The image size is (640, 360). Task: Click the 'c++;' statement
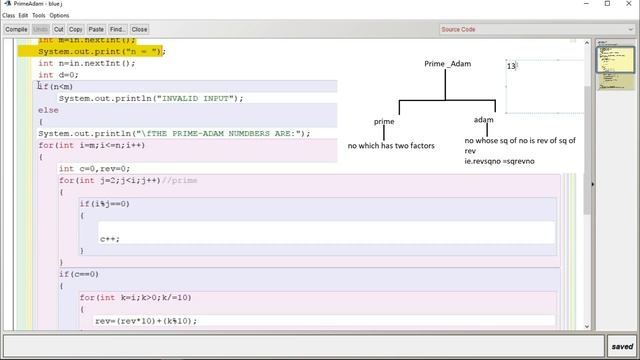pyautogui.click(x=110, y=239)
